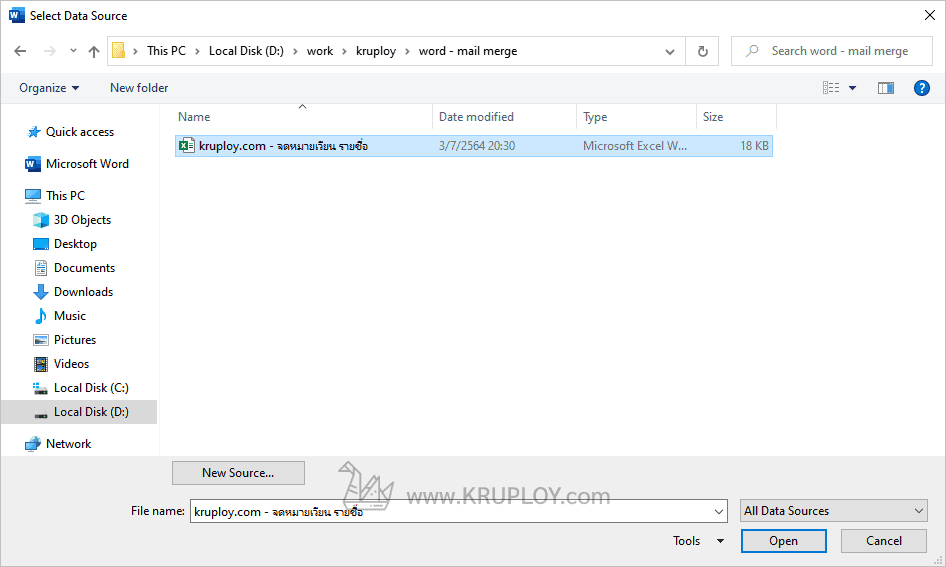Click the Search word - mail merge box
Image resolution: width=946 pixels, height=567 pixels.
click(840, 51)
